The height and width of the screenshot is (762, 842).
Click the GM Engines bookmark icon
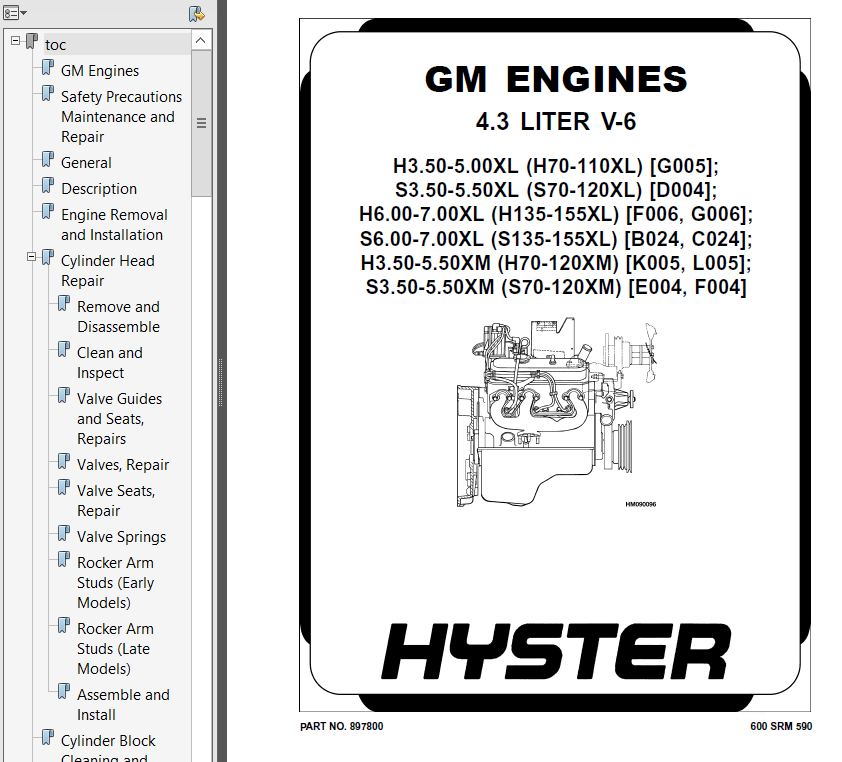48,67
